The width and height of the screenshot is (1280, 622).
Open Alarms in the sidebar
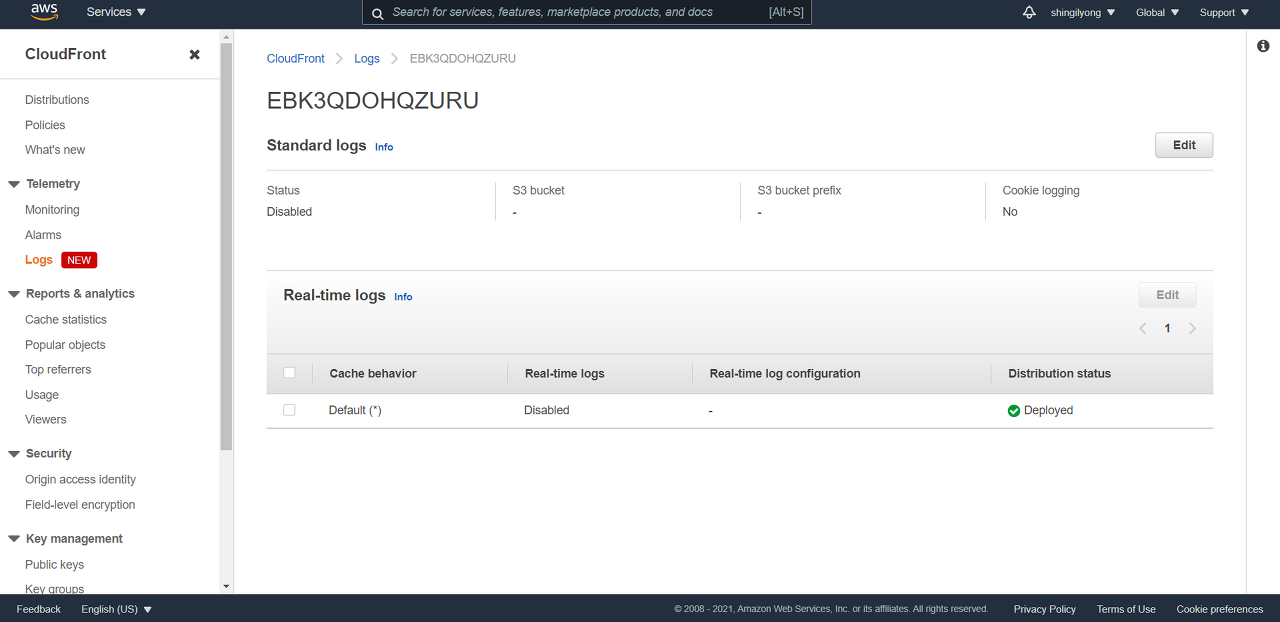43,235
